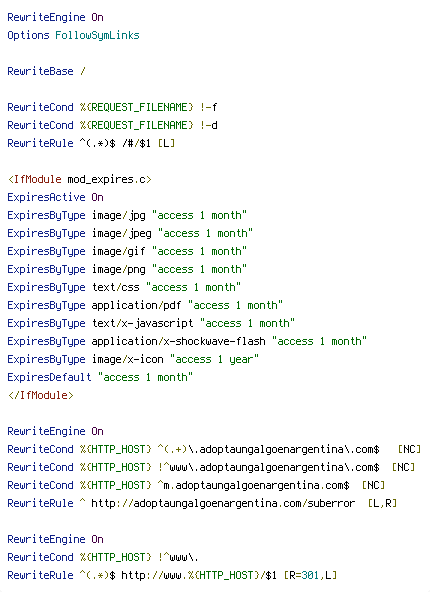
Task: Click the REQUEST_FILENAME !-d condition
Action: 112,125
